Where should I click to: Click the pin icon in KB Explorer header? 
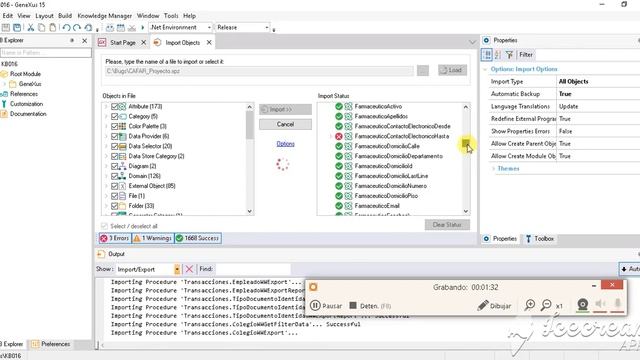(x=72, y=40)
